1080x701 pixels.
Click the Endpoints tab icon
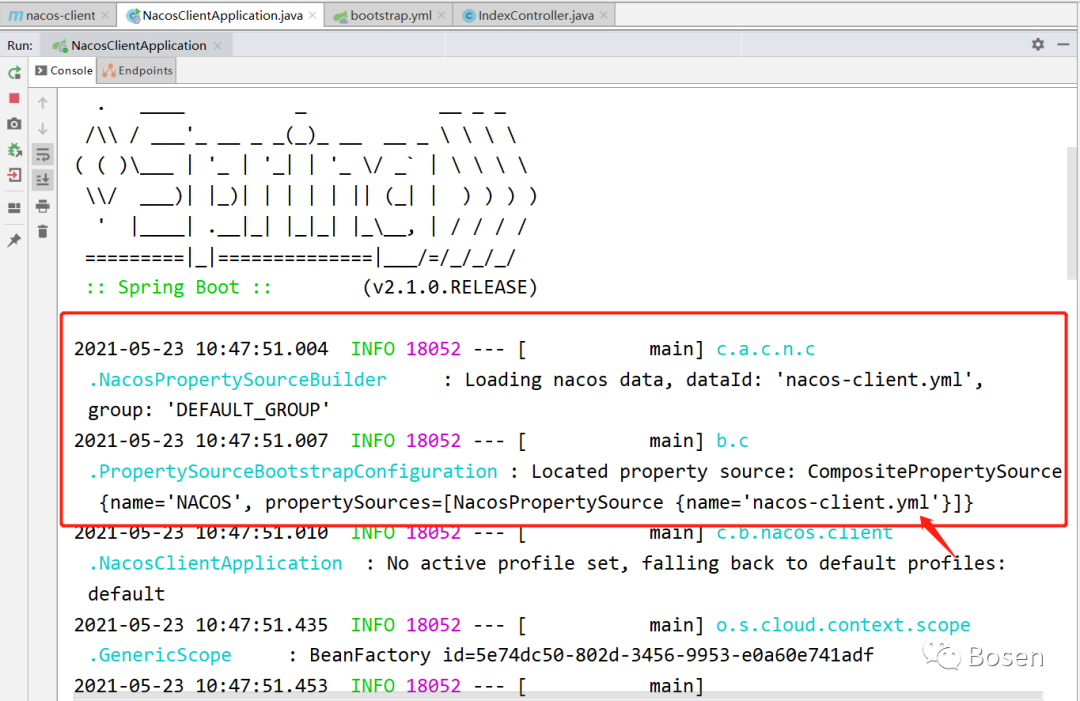tap(109, 70)
